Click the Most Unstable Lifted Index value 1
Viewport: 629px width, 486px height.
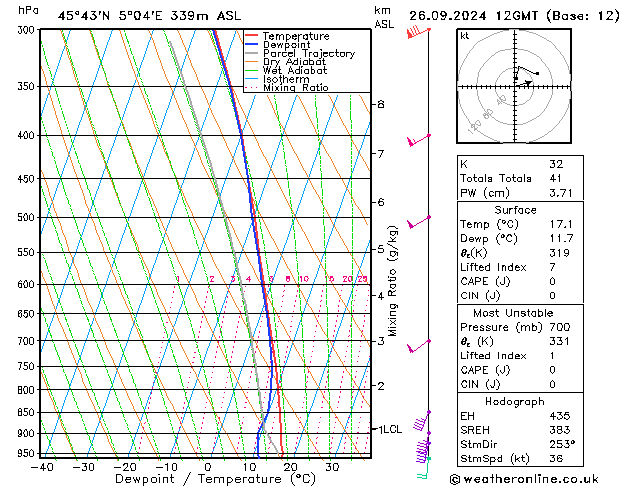pyautogui.click(x=552, y=356)
